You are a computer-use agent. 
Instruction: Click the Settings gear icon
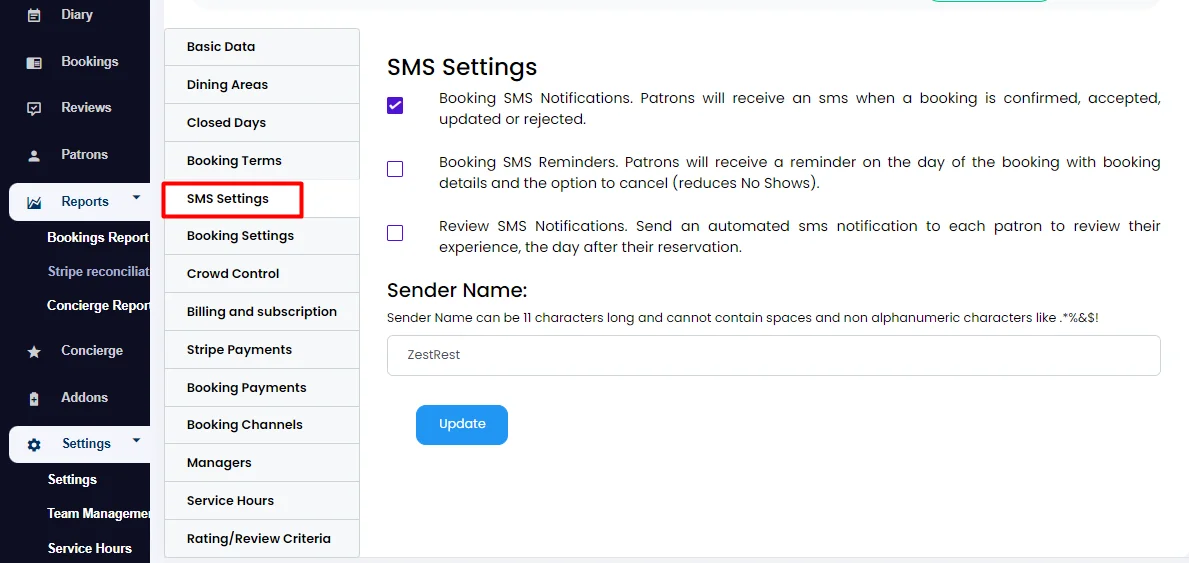(34, 445)
